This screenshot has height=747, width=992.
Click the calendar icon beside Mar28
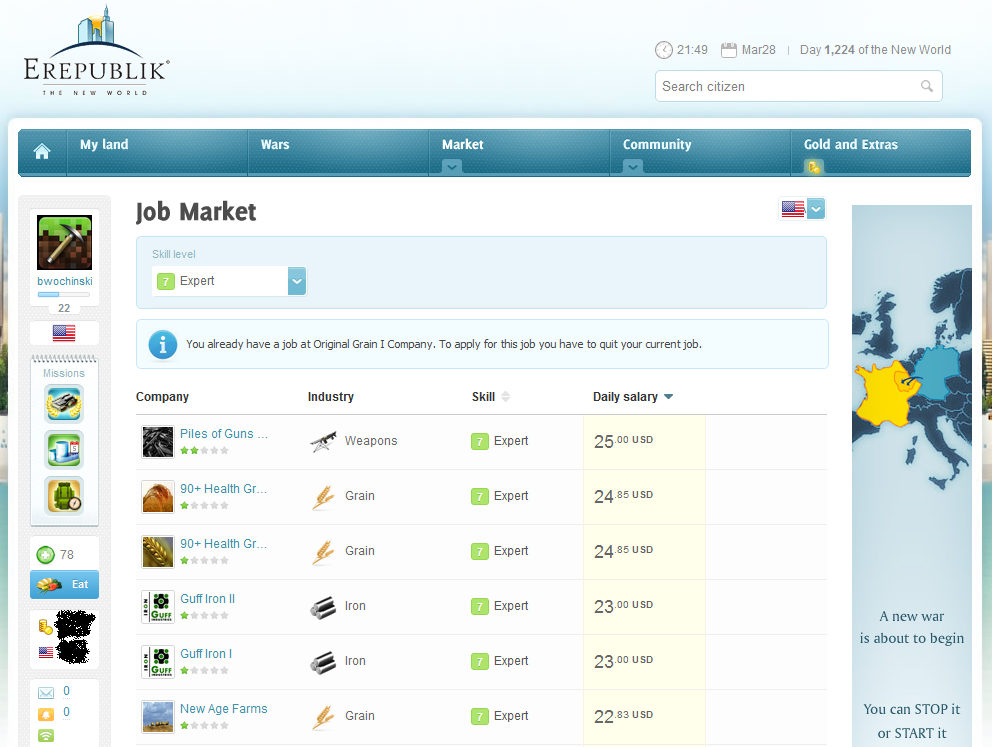click(x=729, y=50)
